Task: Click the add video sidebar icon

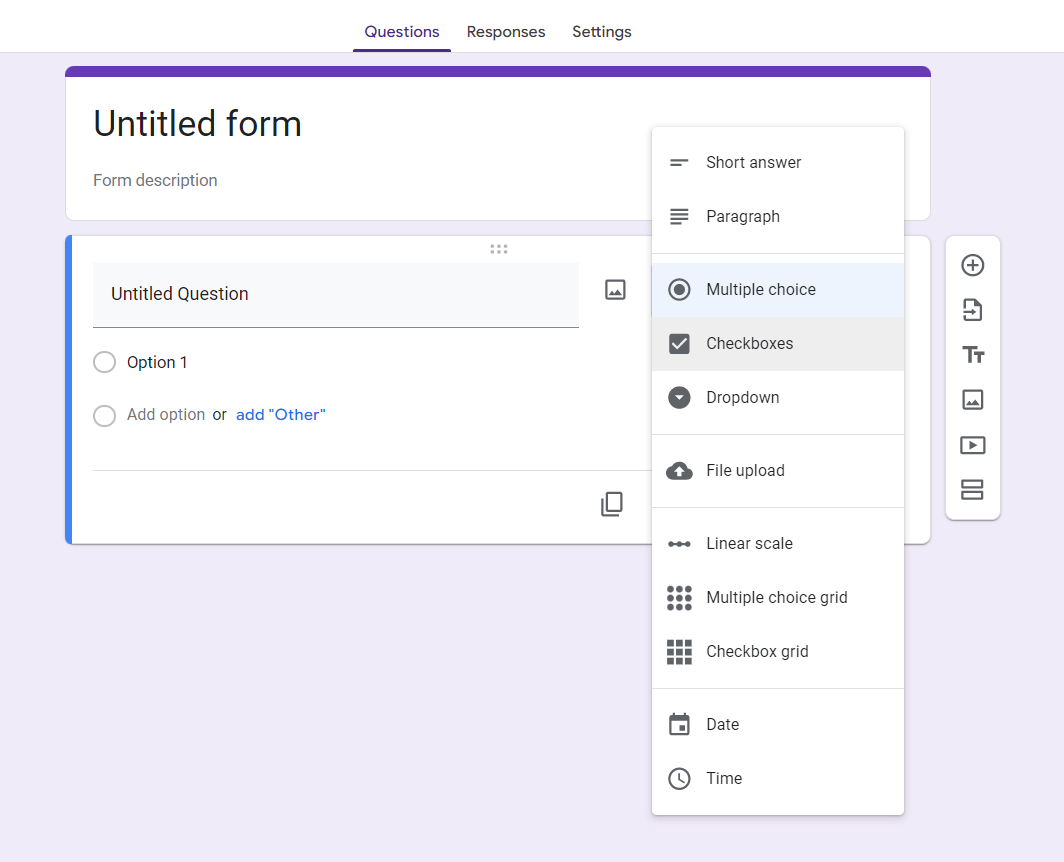Action: coord(972,445)
